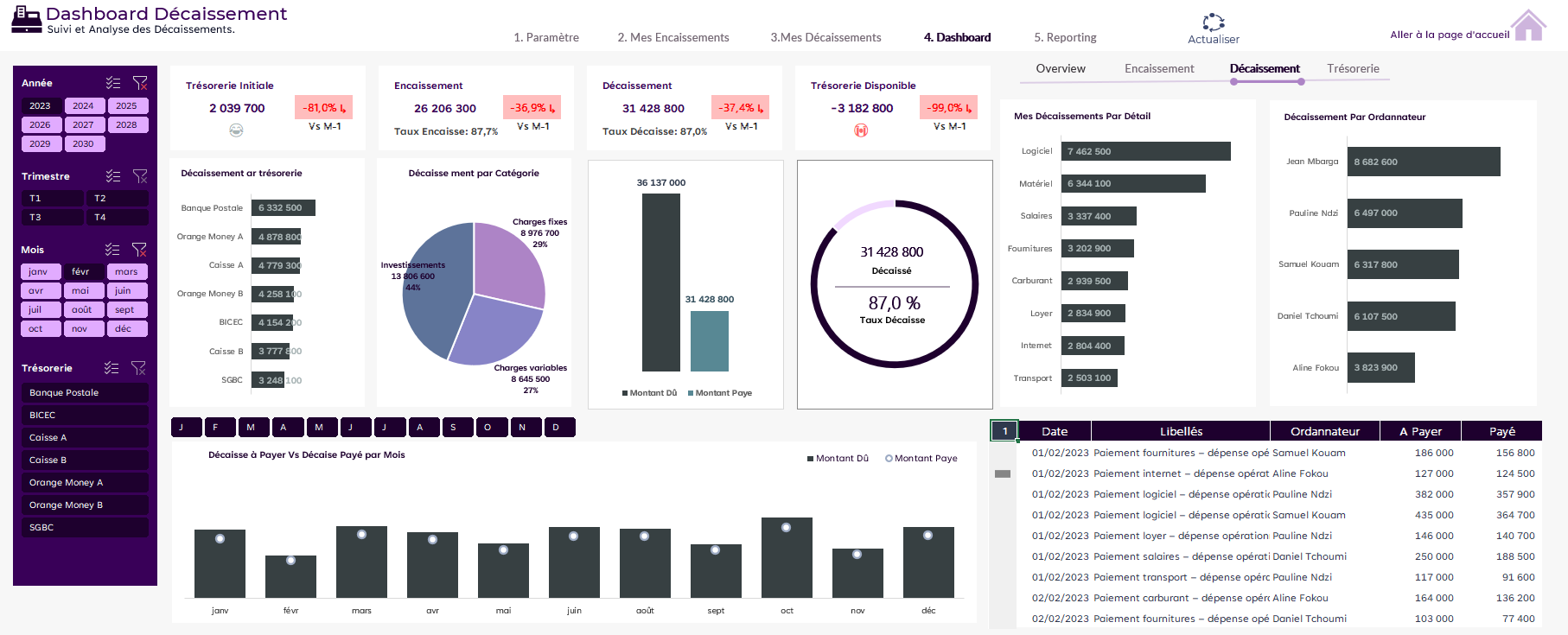The image size is (1568, 635).
Task: Clear the Trésorerie slicer filter
Action: (x=138, y=368)
